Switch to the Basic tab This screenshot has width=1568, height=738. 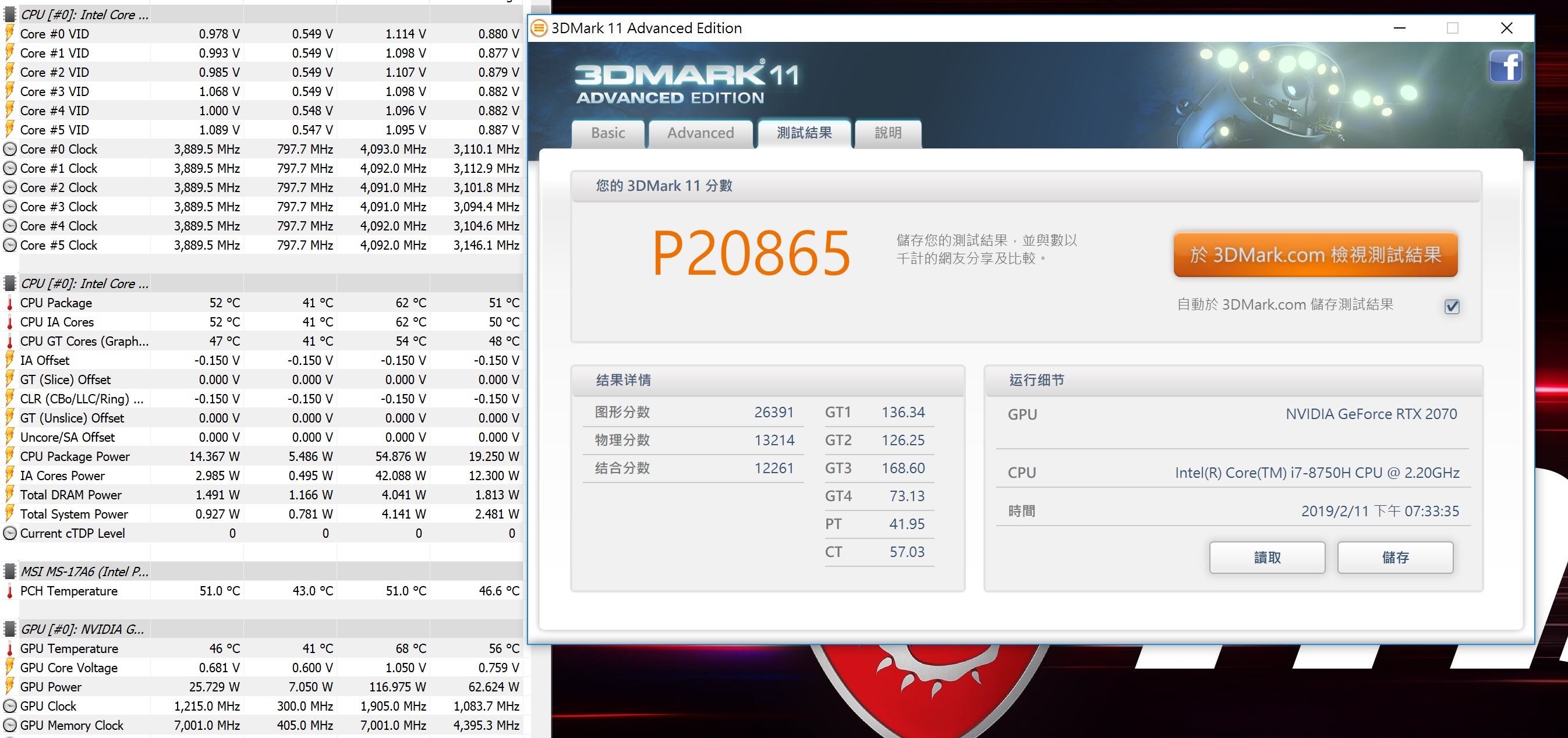click(607, 133)
